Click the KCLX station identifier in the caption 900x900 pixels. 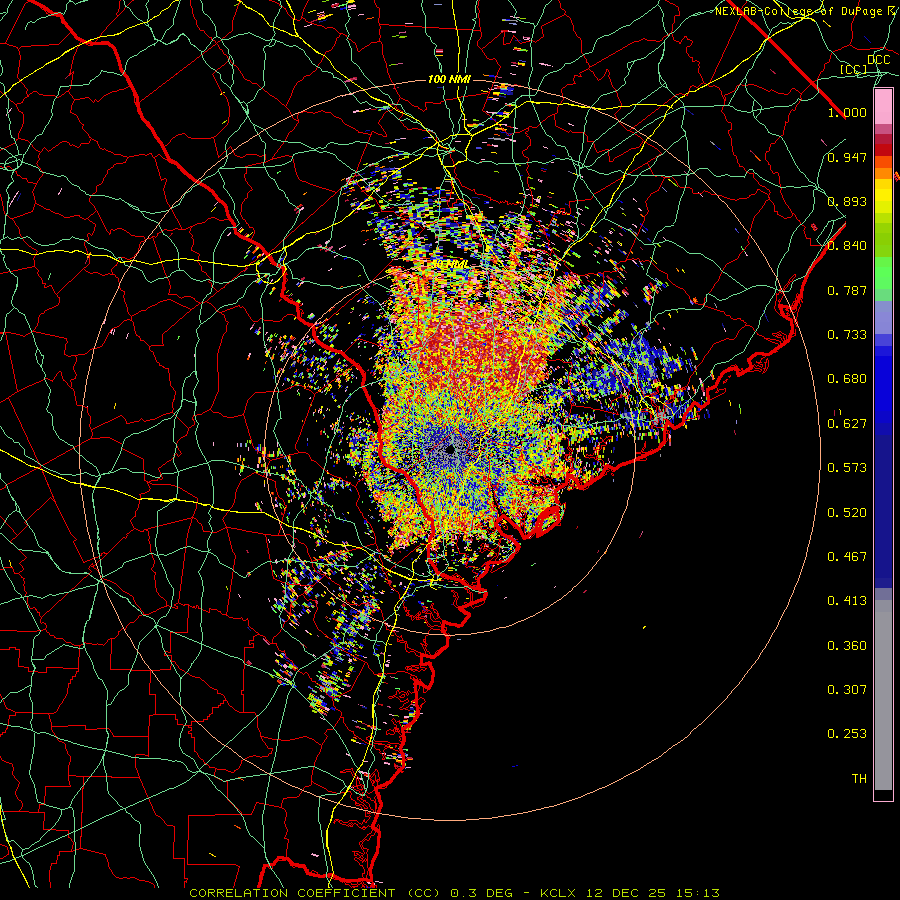(559, 893)
